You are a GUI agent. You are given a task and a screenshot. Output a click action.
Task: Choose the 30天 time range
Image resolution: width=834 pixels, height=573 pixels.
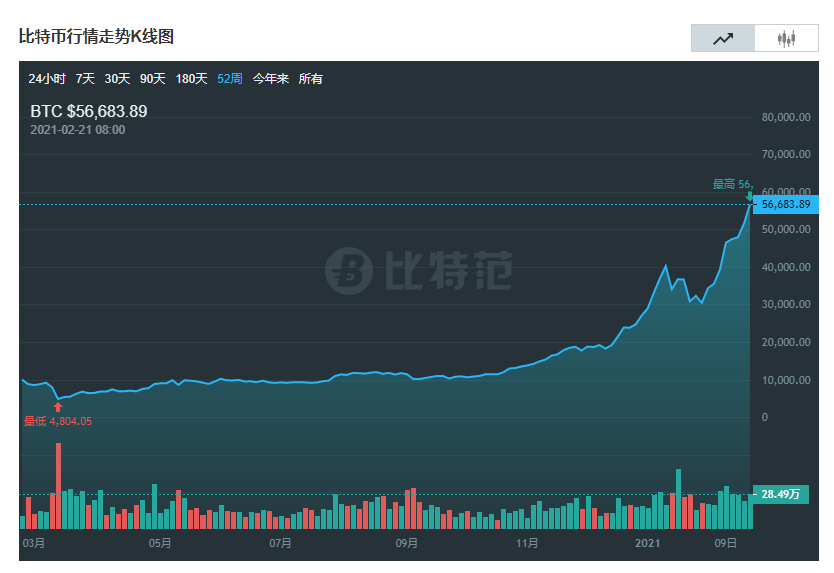[x=117, y=79]
